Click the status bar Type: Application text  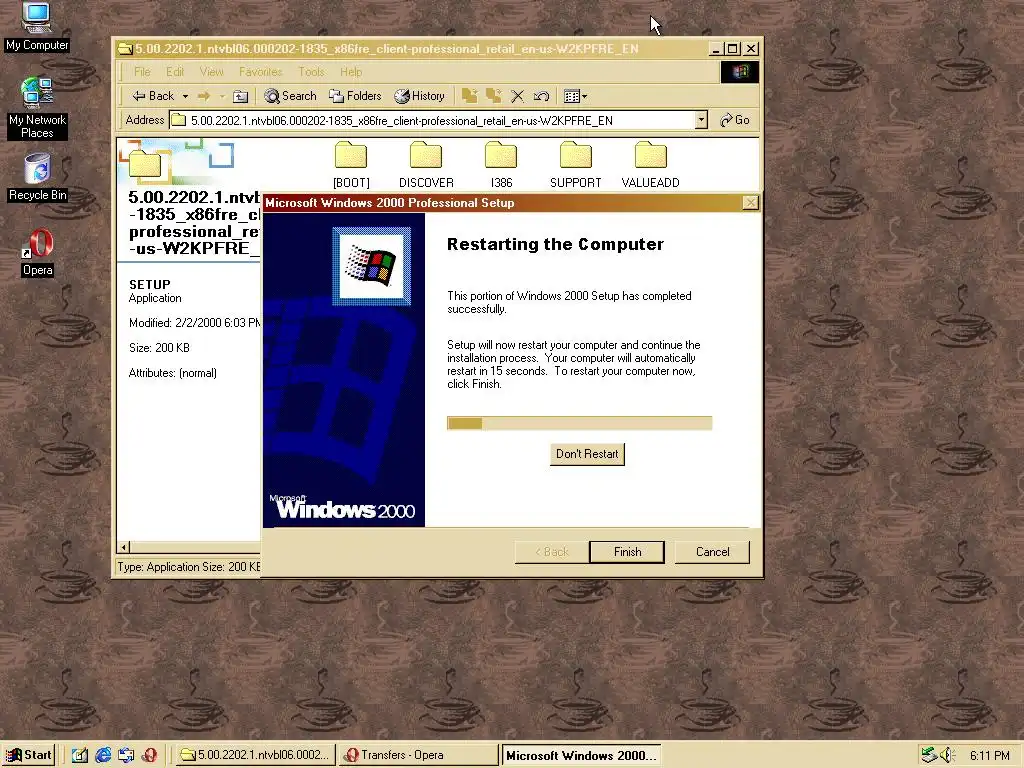click(x=189, y=567)
